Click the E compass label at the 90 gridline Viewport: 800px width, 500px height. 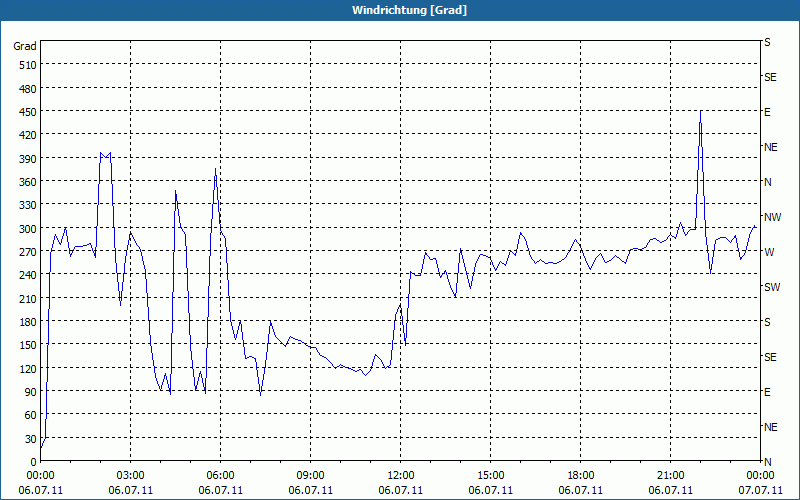coord(767,392)
